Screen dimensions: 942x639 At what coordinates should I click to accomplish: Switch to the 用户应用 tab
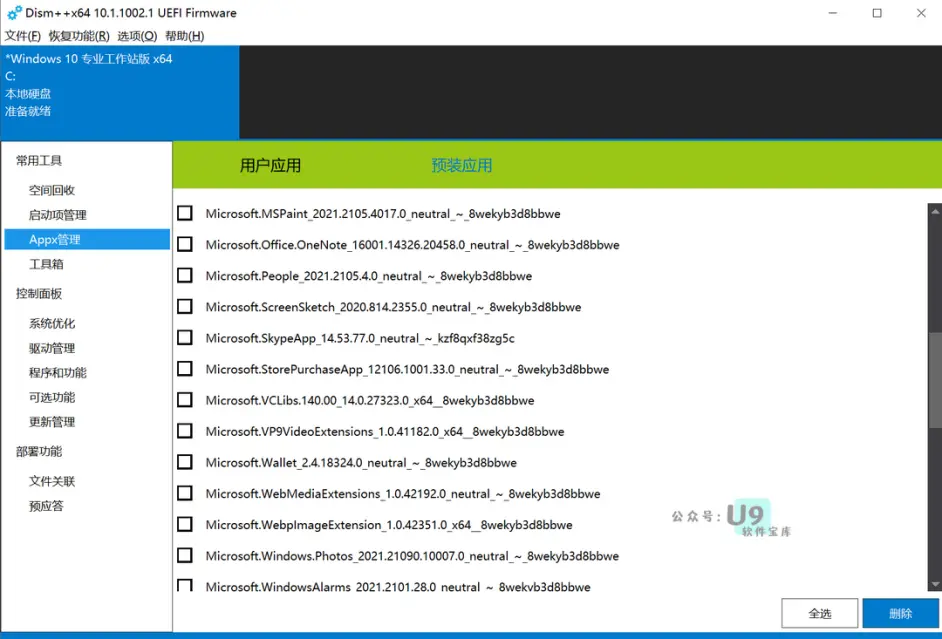[x=270, y=165]
